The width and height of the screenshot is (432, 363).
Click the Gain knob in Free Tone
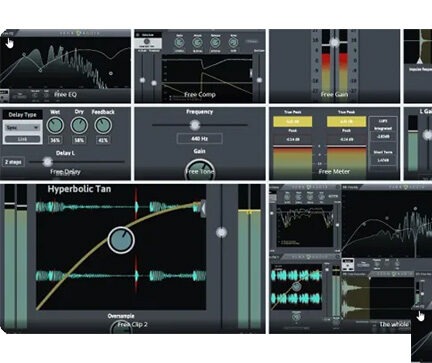[199, 169]
